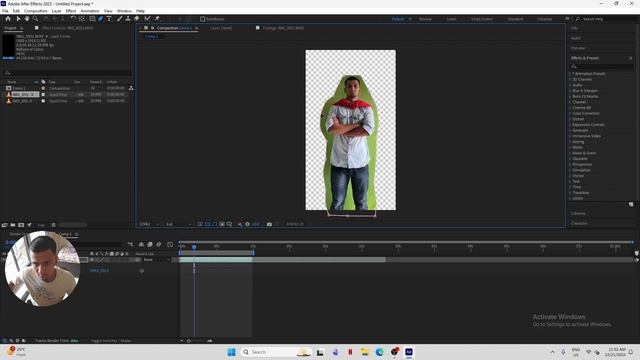The width and height of the screenshot is (640, 360).
Task: Expand the Transition effects category
Action: tap(570, 192)
